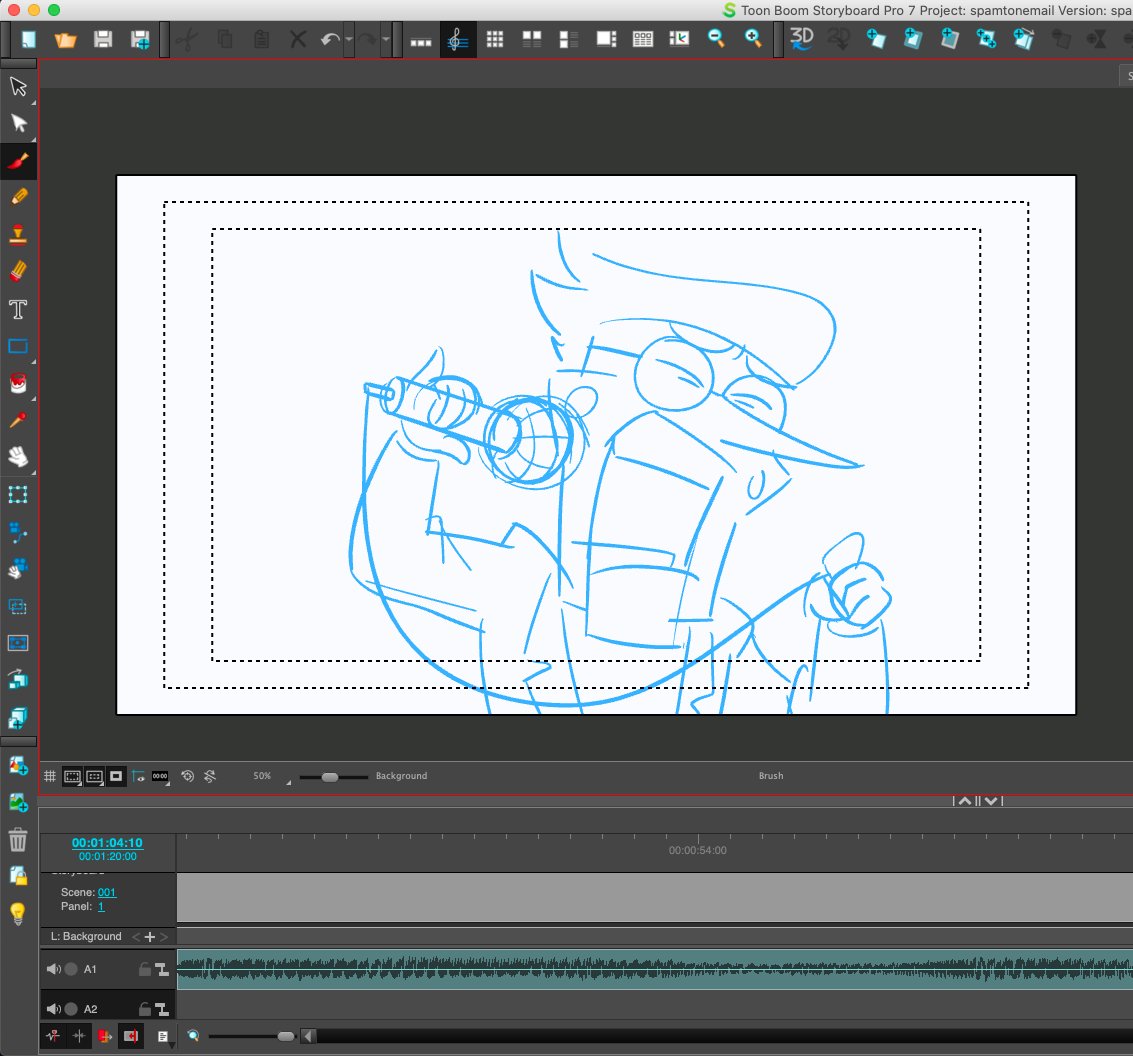
Task: Select the Pencil tool
Action: point(18,197)
